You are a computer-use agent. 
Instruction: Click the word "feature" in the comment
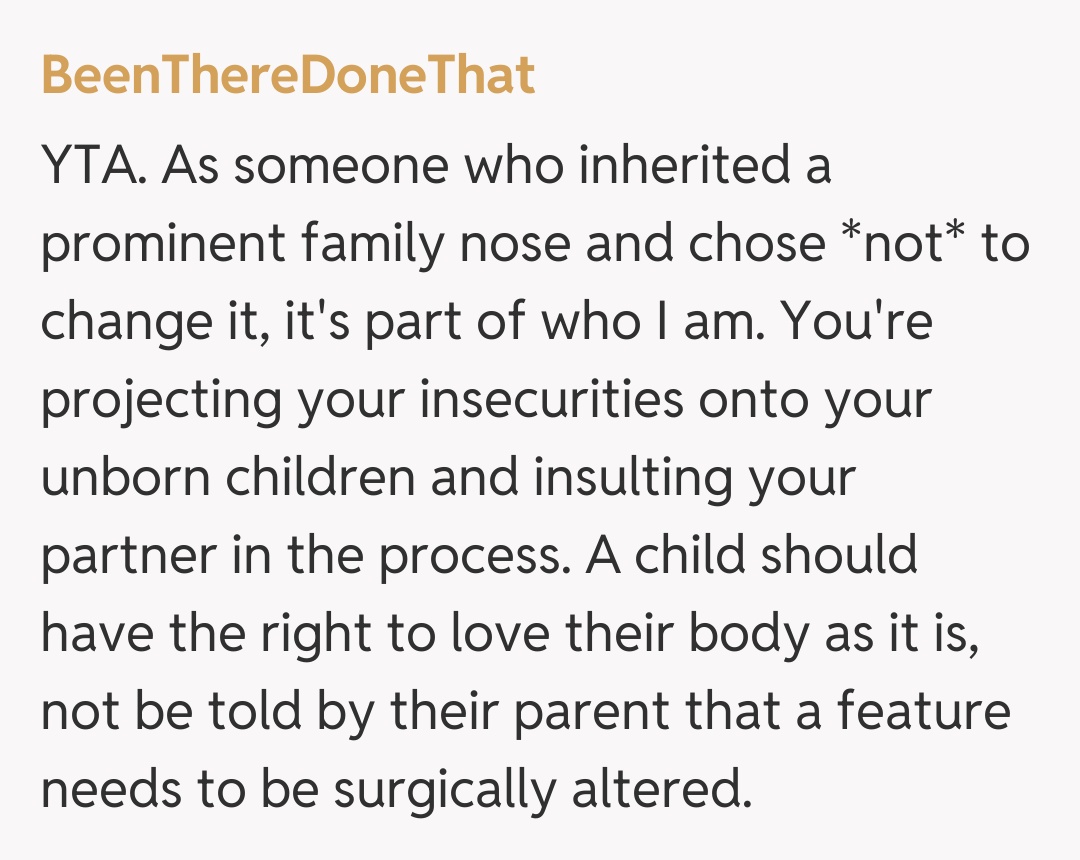(923, 710)
